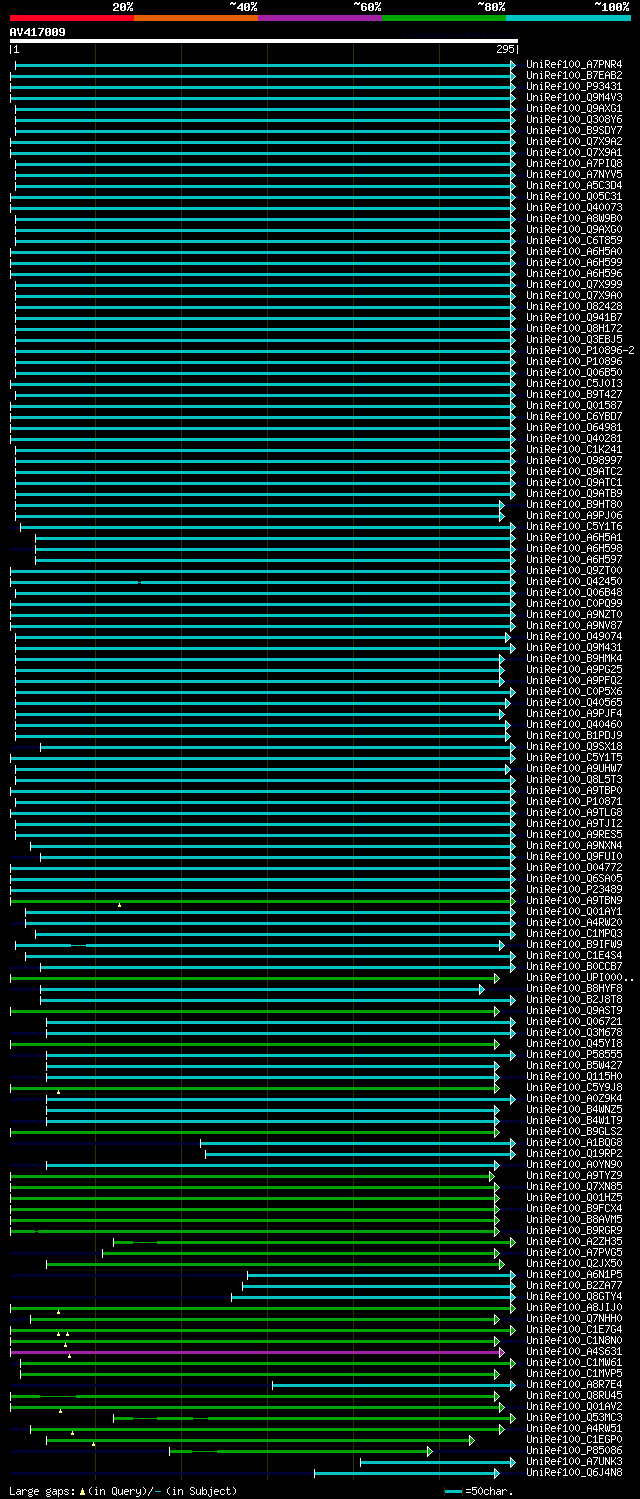
Task: Click the cyan ~100% score color band
Action: 568,17
